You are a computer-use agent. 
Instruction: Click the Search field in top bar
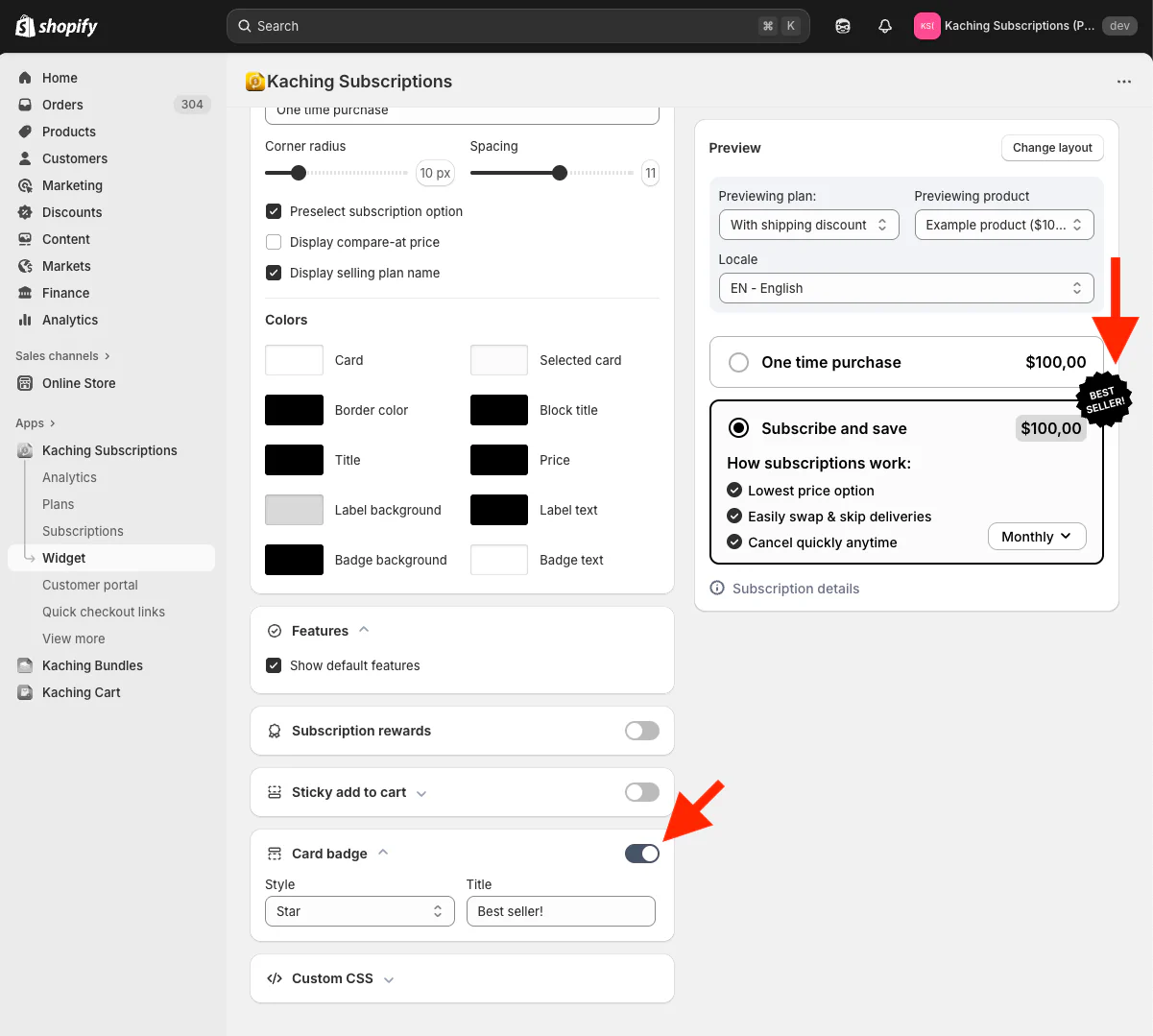518,26
